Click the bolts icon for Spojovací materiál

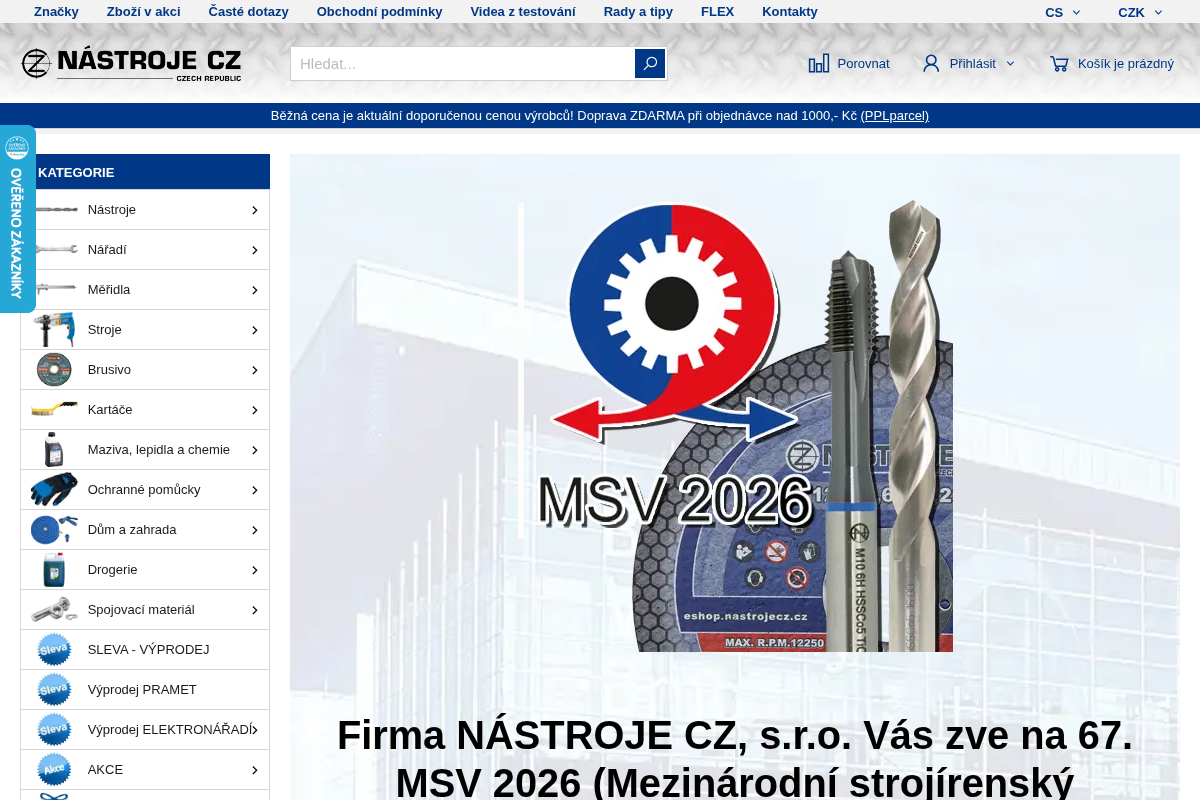pos(54,609)
